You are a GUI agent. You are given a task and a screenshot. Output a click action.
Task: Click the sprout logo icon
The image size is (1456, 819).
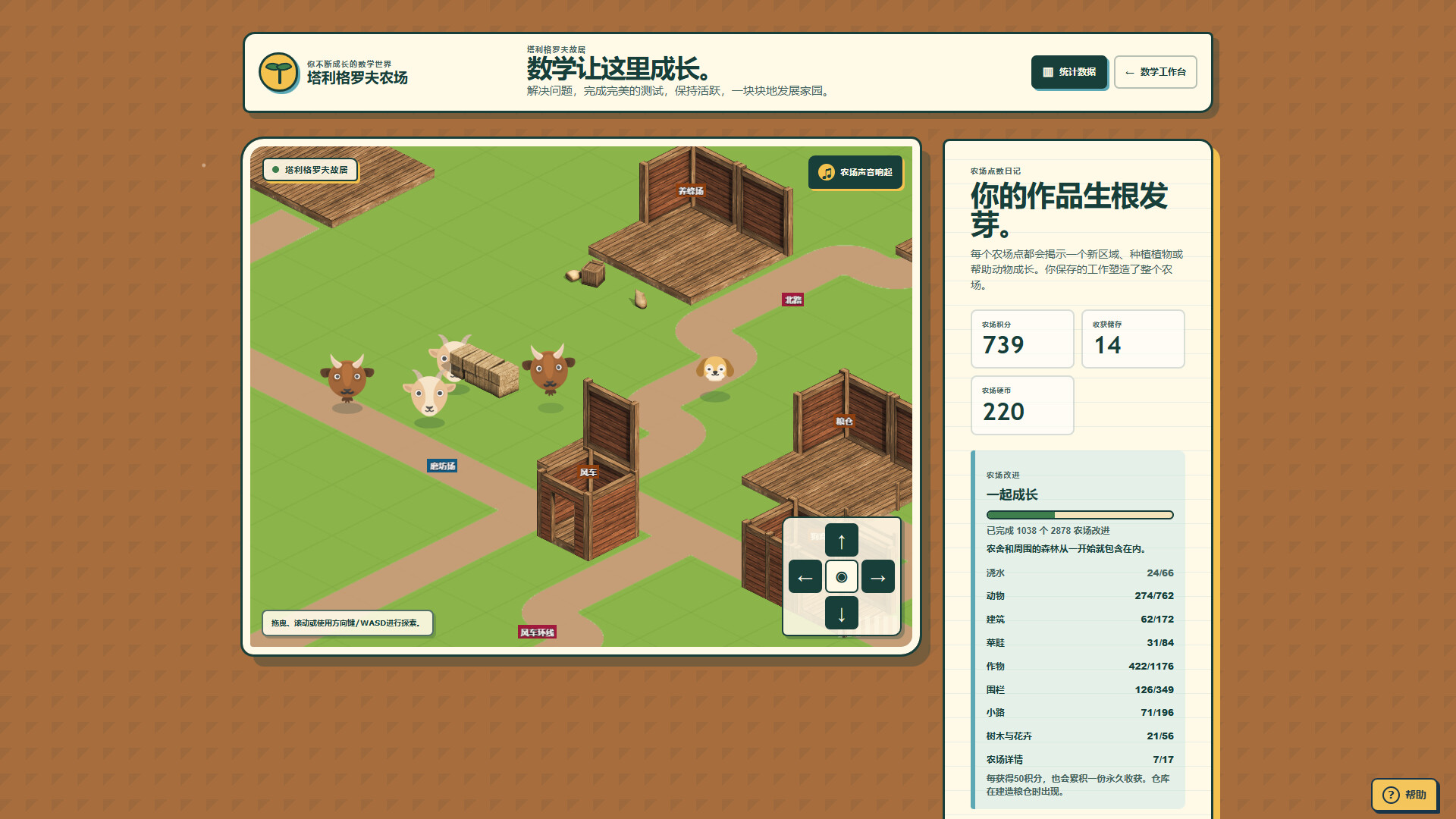[x=278, y=73]
